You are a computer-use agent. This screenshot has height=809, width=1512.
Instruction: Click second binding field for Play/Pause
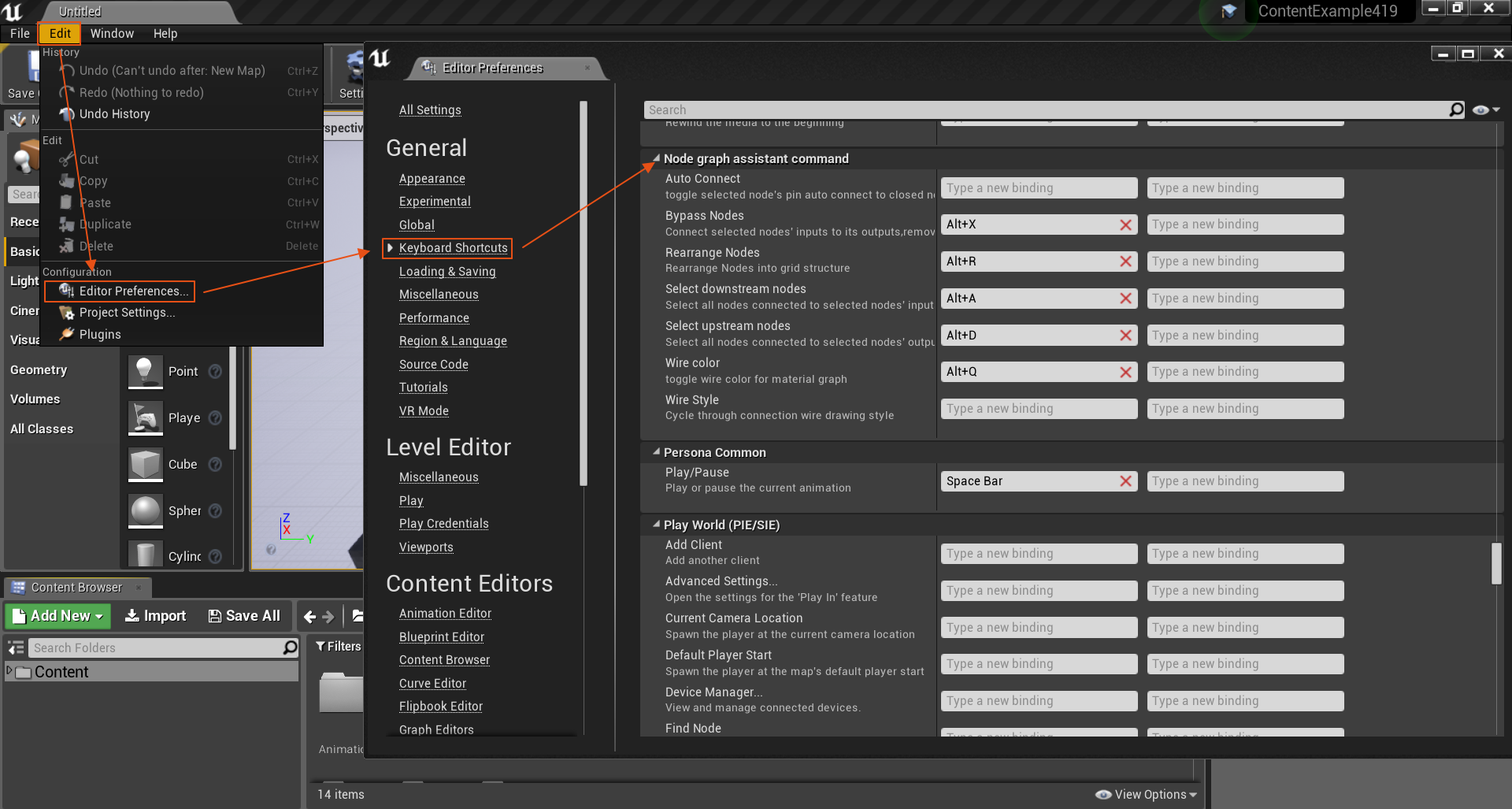[1245, 481]
